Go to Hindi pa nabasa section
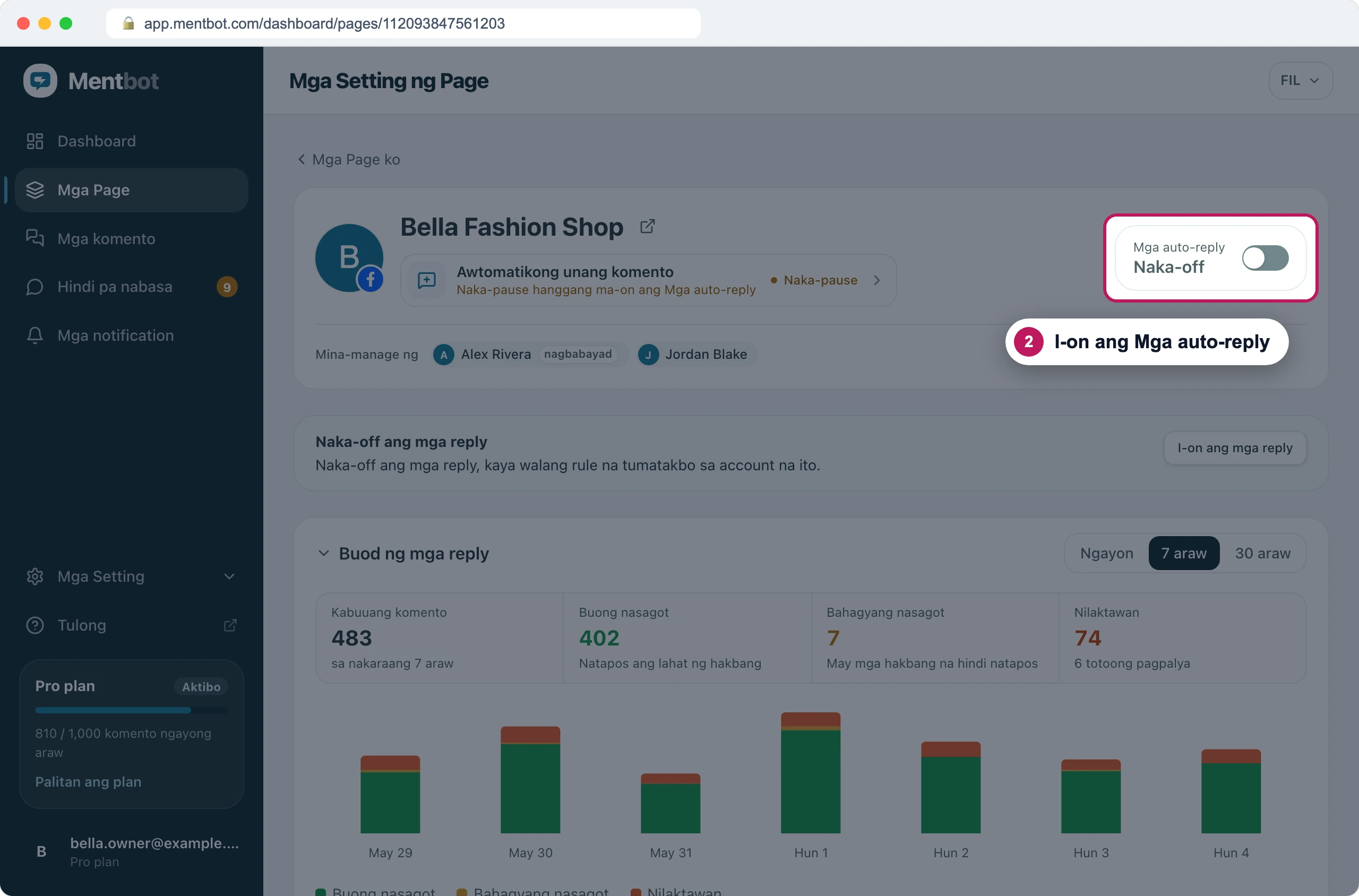Viewport: 1359px width, 896px height. click(x=132, y=287)
